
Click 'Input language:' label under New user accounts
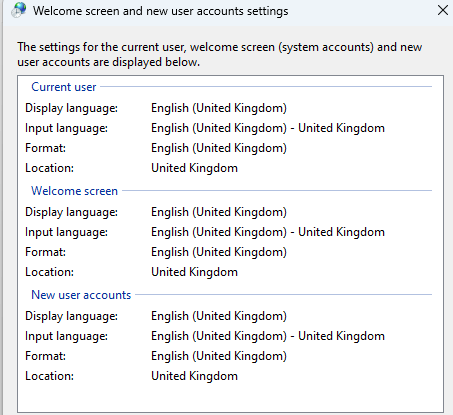point(66,336)
